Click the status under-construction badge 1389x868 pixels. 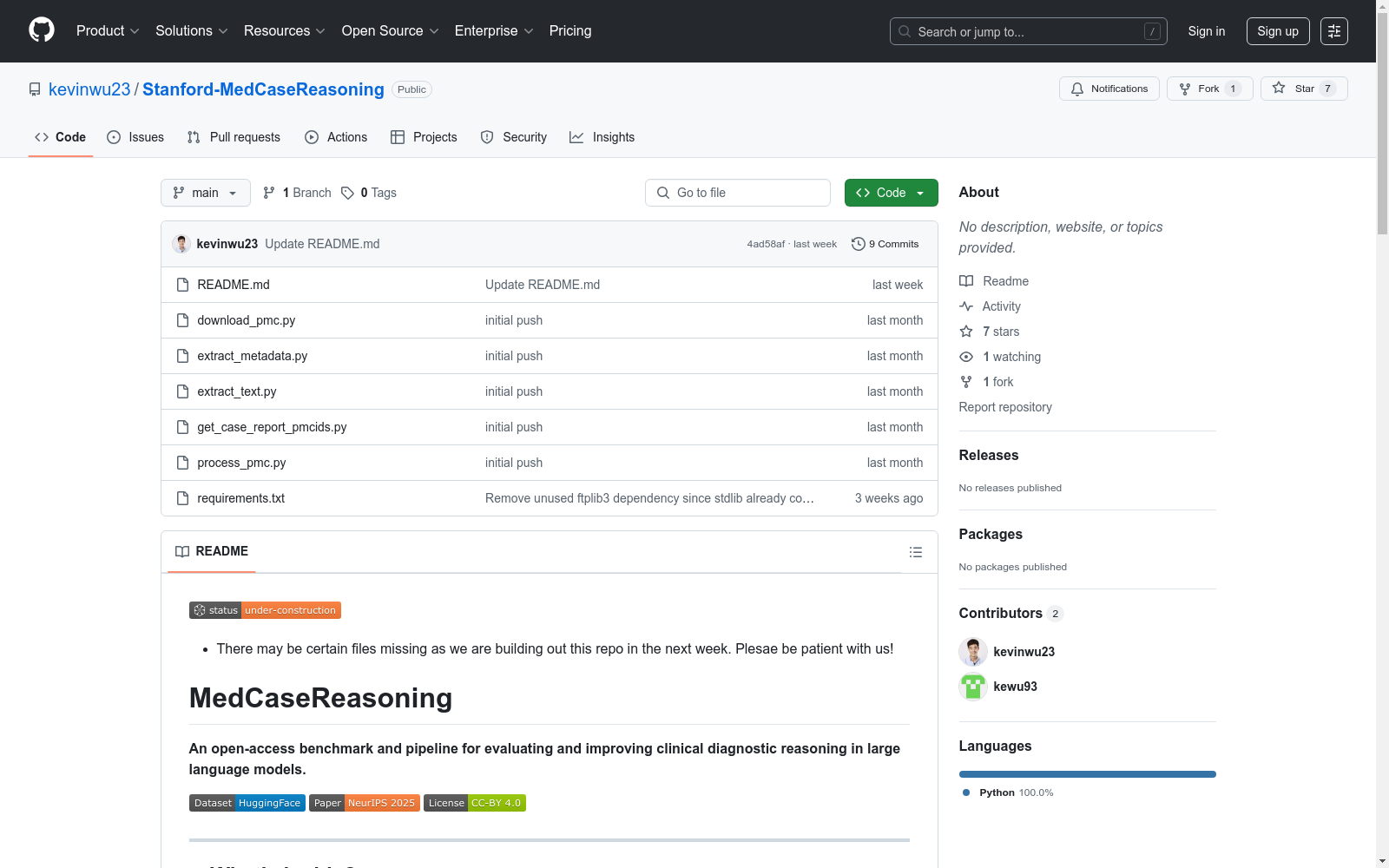point(265,610)
